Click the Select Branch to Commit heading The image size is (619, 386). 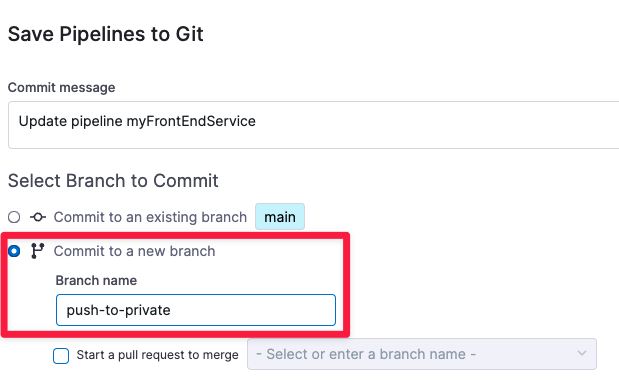[x=113, y=181]
